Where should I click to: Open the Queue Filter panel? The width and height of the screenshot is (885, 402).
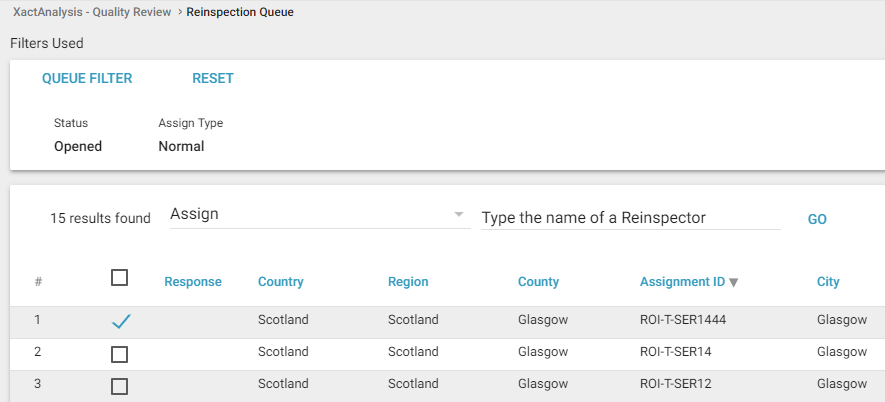click(87, 78)
